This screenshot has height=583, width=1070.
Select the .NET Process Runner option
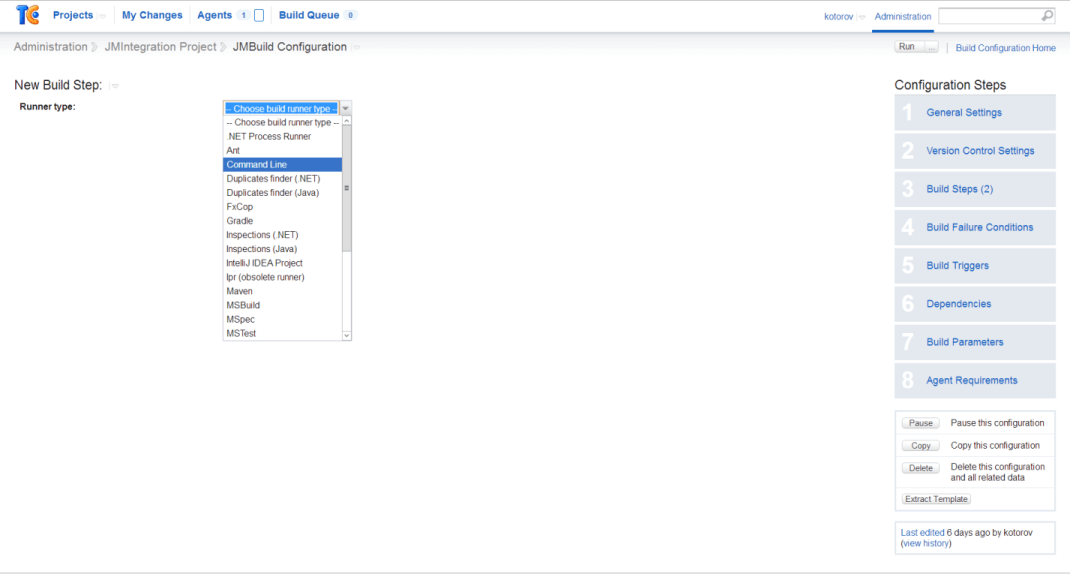point(283,137)
